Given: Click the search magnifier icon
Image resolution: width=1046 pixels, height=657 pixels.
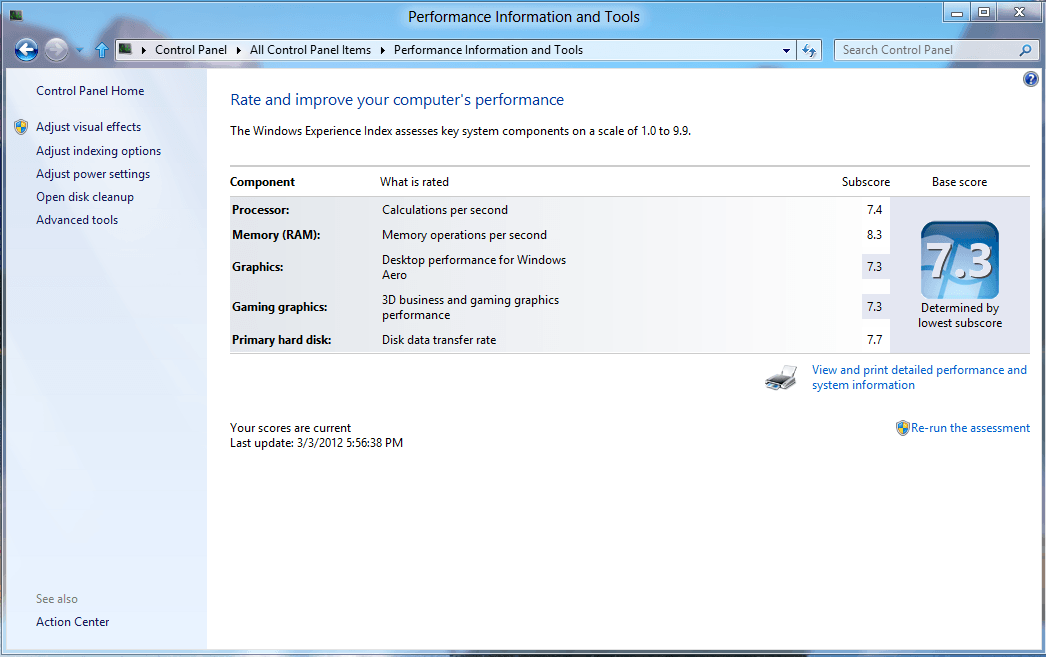Looking at the screenshot, I should [1025, 50].
